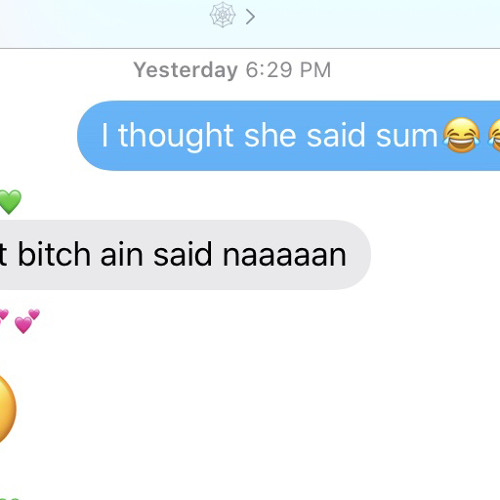This screenshot has width=500, height=500.
Task: Click the word "naaaaan" in the gray message
Action: (285, 255)
